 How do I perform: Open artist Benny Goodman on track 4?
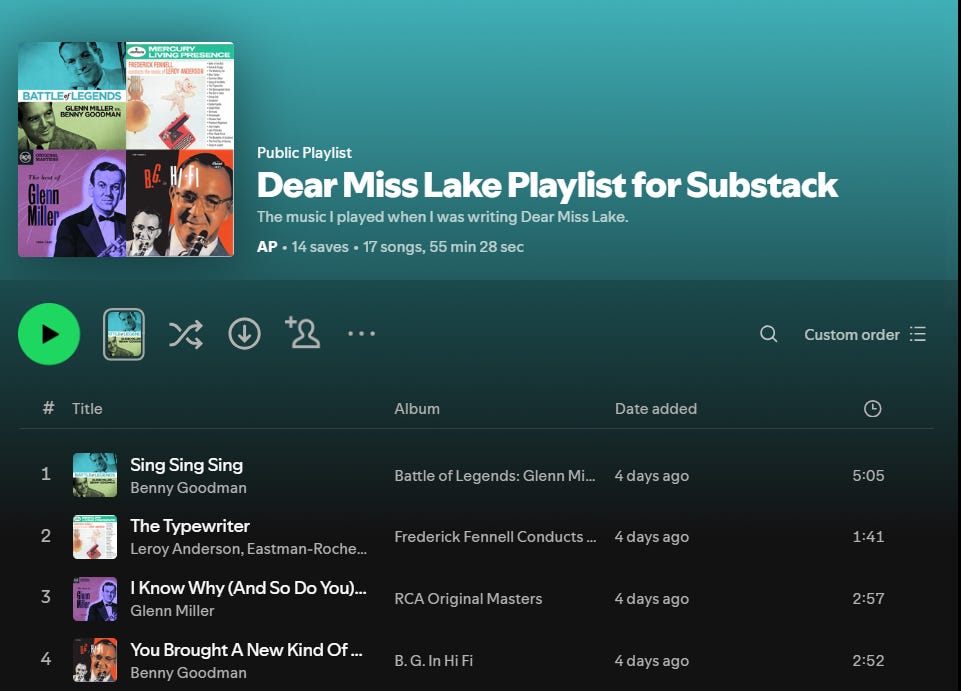[x=188, y=673]
